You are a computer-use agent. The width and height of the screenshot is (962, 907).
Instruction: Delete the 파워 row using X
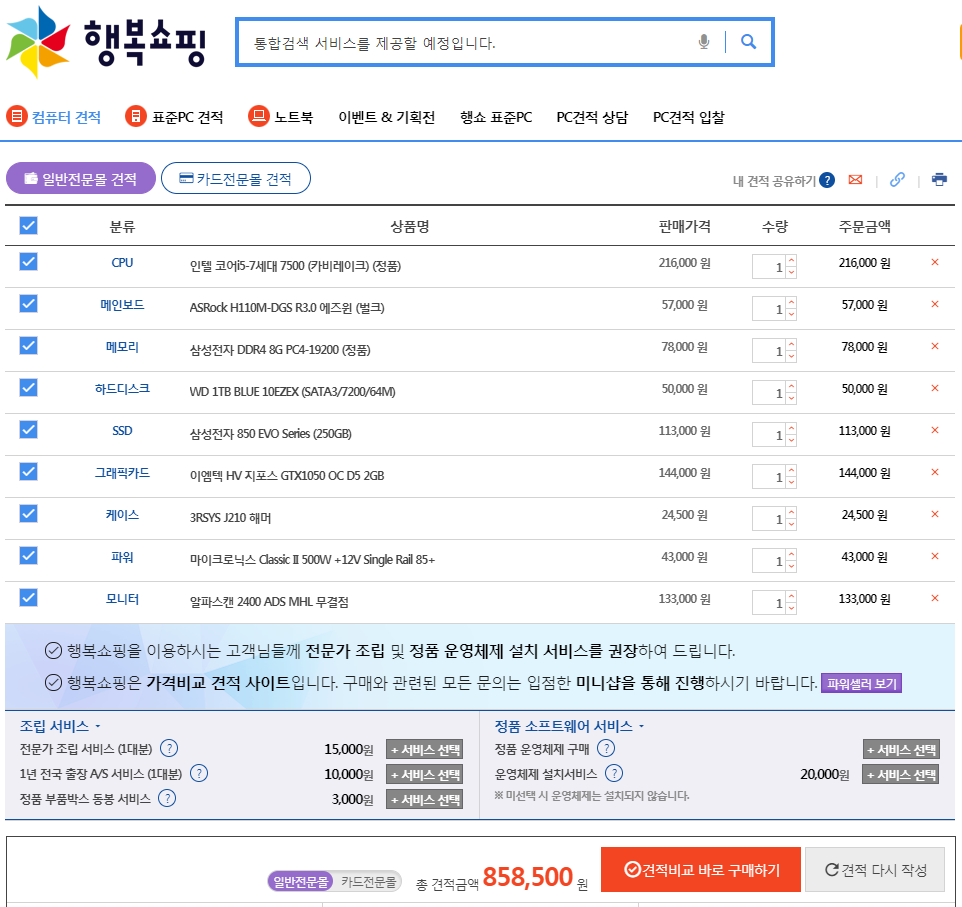[934, 557]
